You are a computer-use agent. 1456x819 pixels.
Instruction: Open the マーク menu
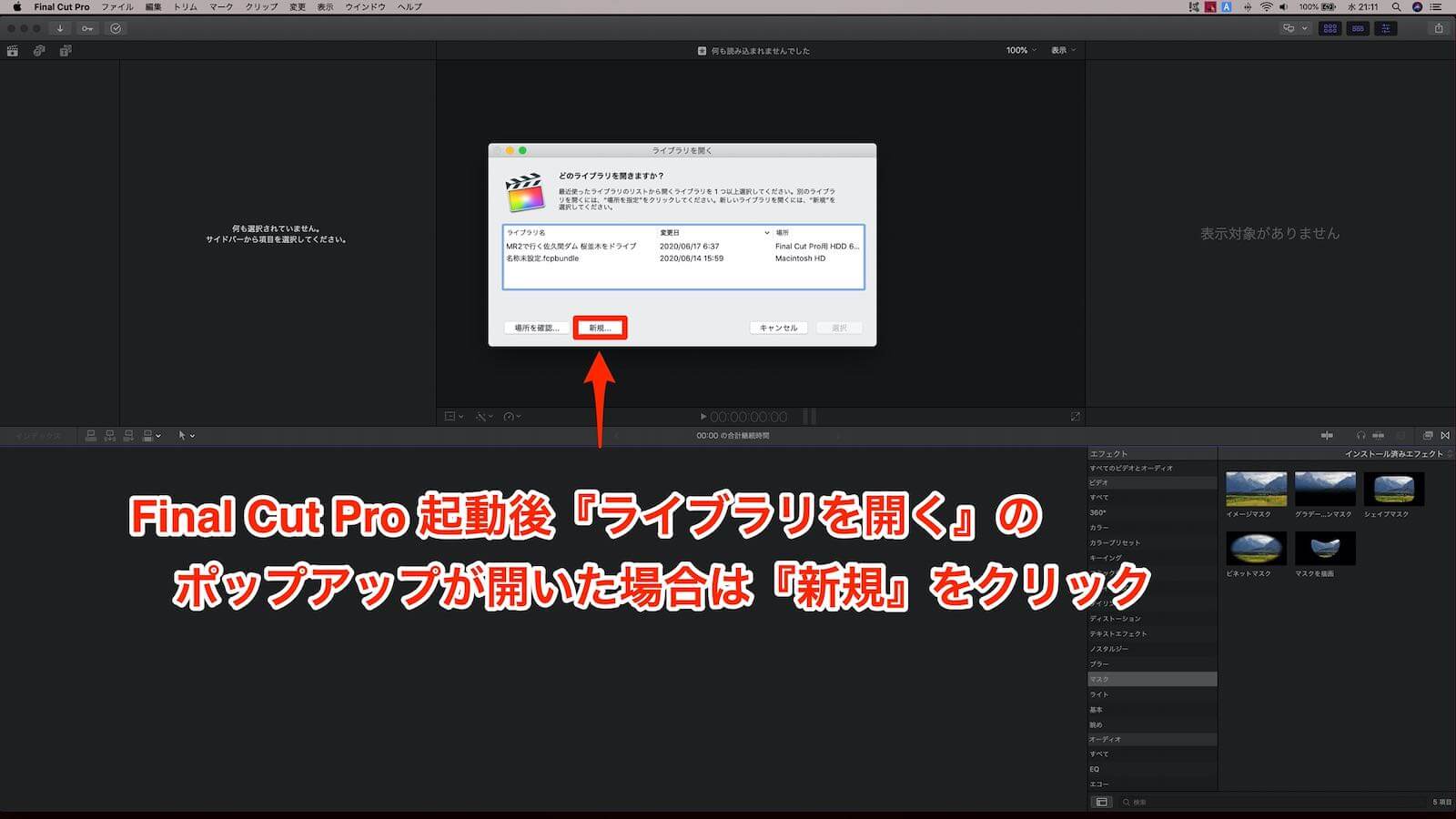[221, 6]
